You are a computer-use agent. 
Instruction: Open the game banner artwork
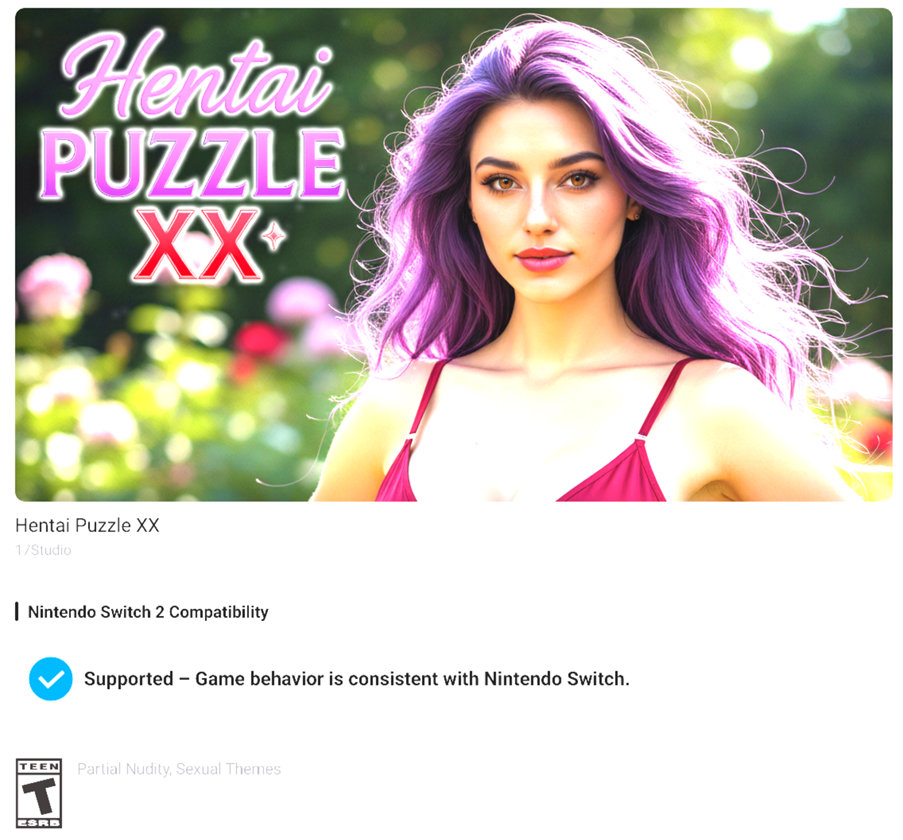coord(454,254)
